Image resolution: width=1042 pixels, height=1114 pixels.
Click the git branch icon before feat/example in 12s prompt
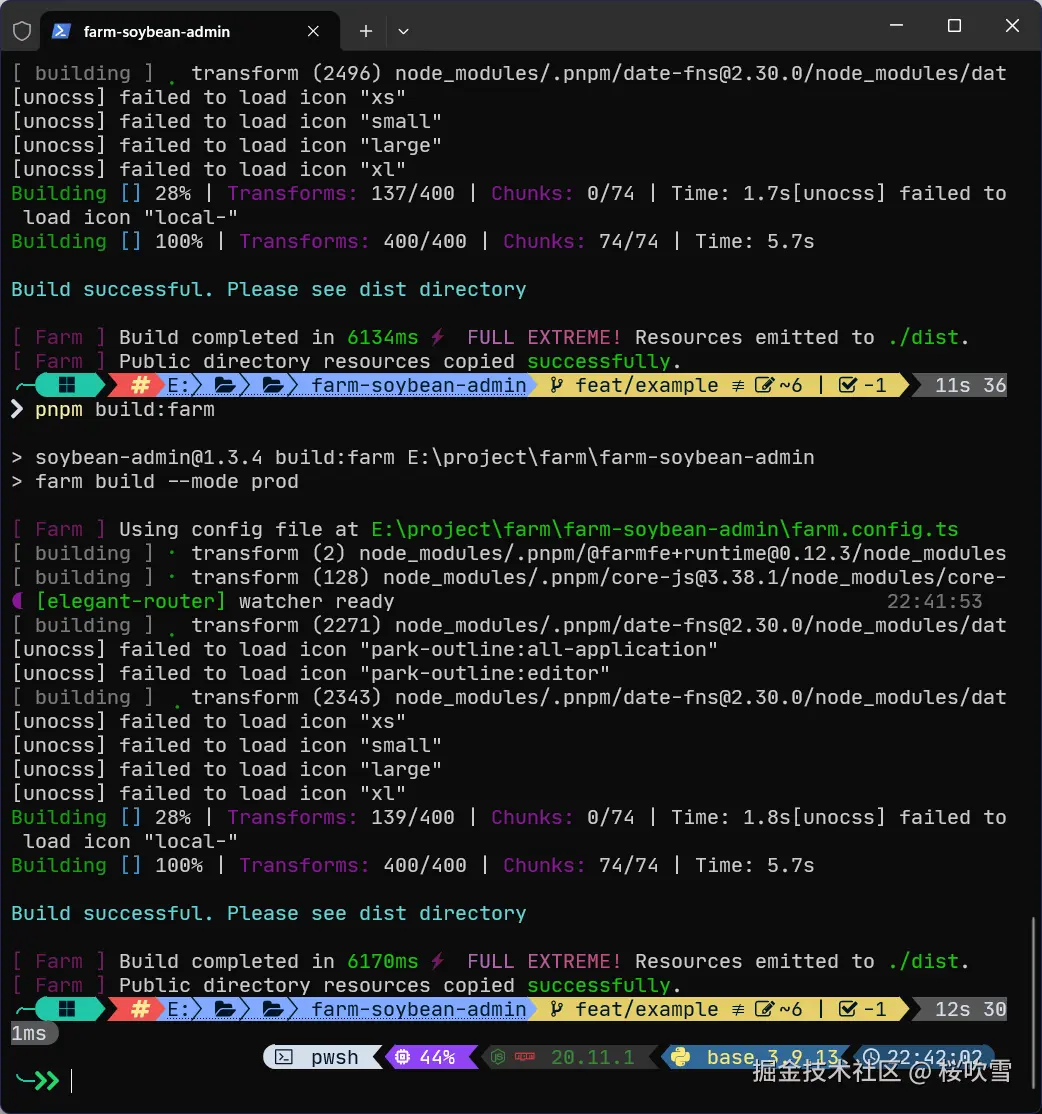(557, 1009)
